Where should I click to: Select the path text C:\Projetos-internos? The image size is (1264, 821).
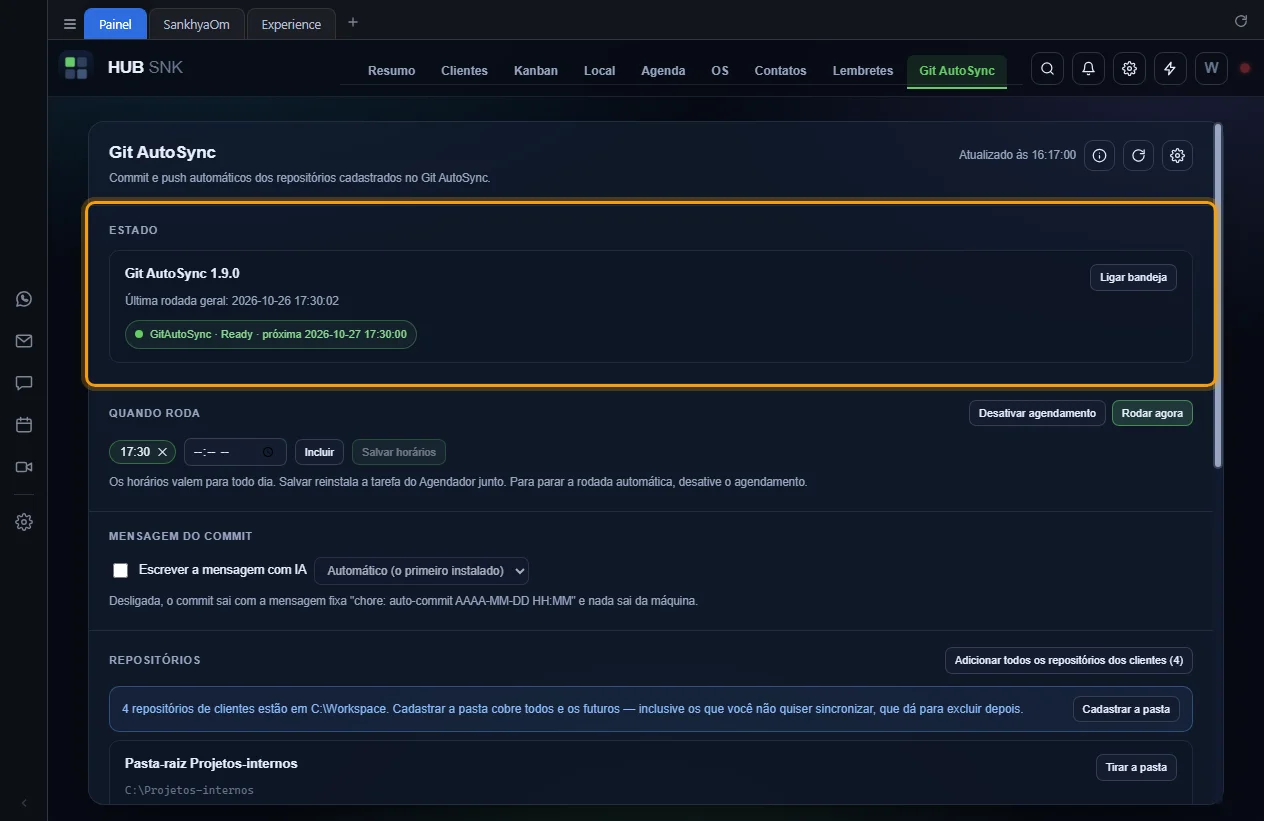(x=189, y=790)
